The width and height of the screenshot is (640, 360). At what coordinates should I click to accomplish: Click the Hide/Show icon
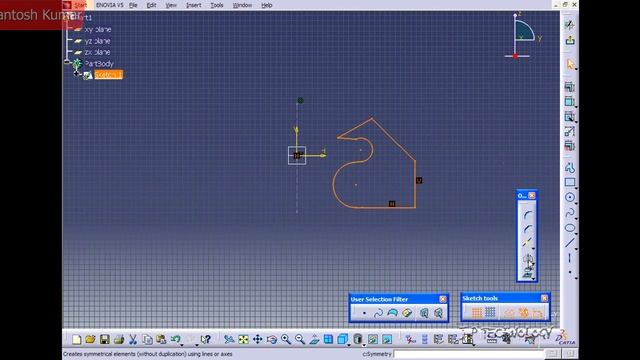373,340
